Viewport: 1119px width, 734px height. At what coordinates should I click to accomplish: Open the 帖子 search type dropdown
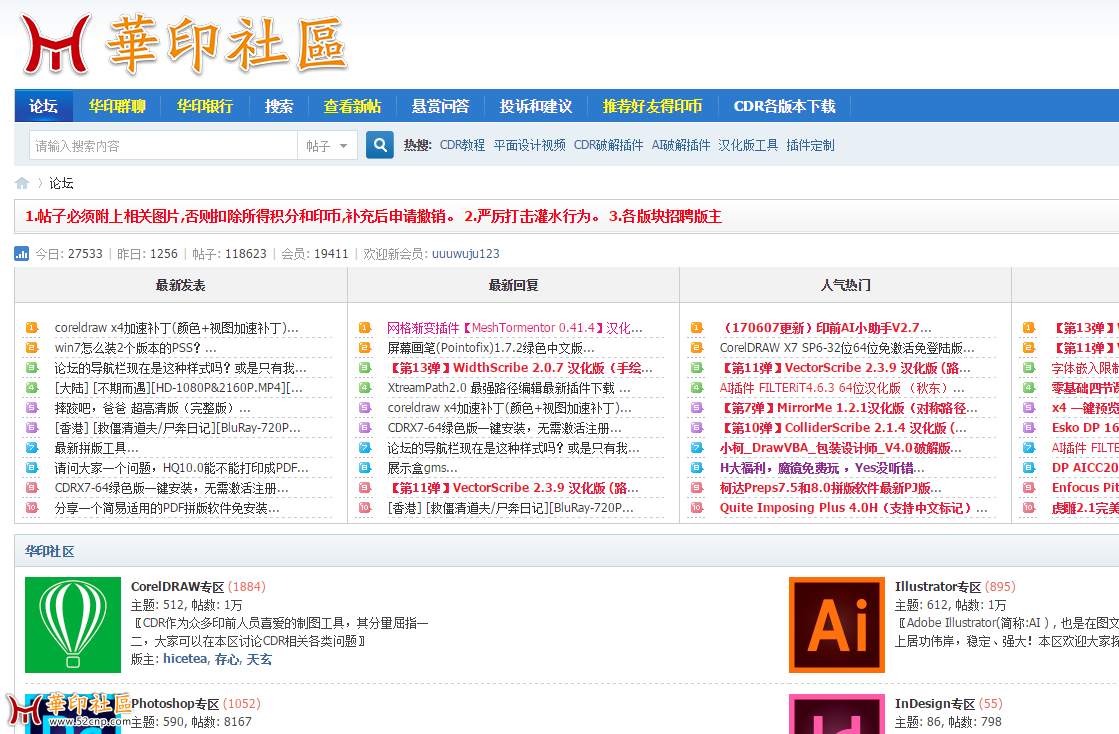327,146
